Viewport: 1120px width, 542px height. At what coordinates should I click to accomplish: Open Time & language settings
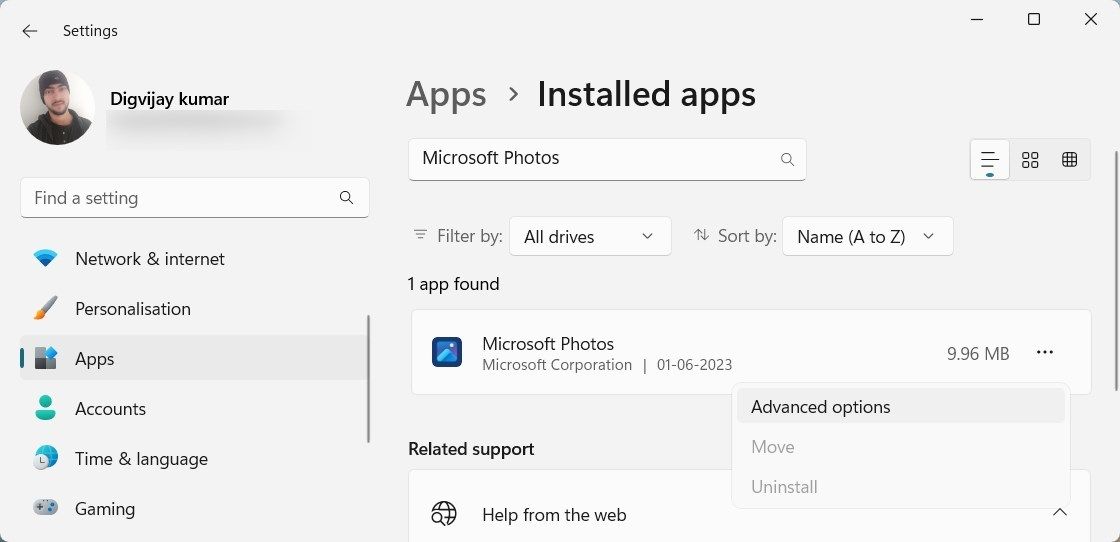point(141,459)
